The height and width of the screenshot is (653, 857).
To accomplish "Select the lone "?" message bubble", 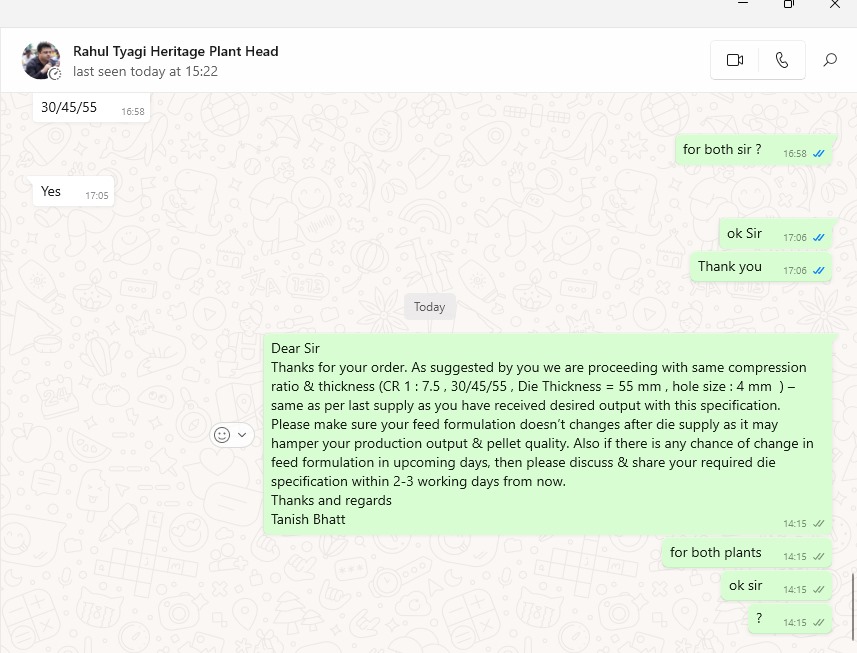I will pos(761,619).
